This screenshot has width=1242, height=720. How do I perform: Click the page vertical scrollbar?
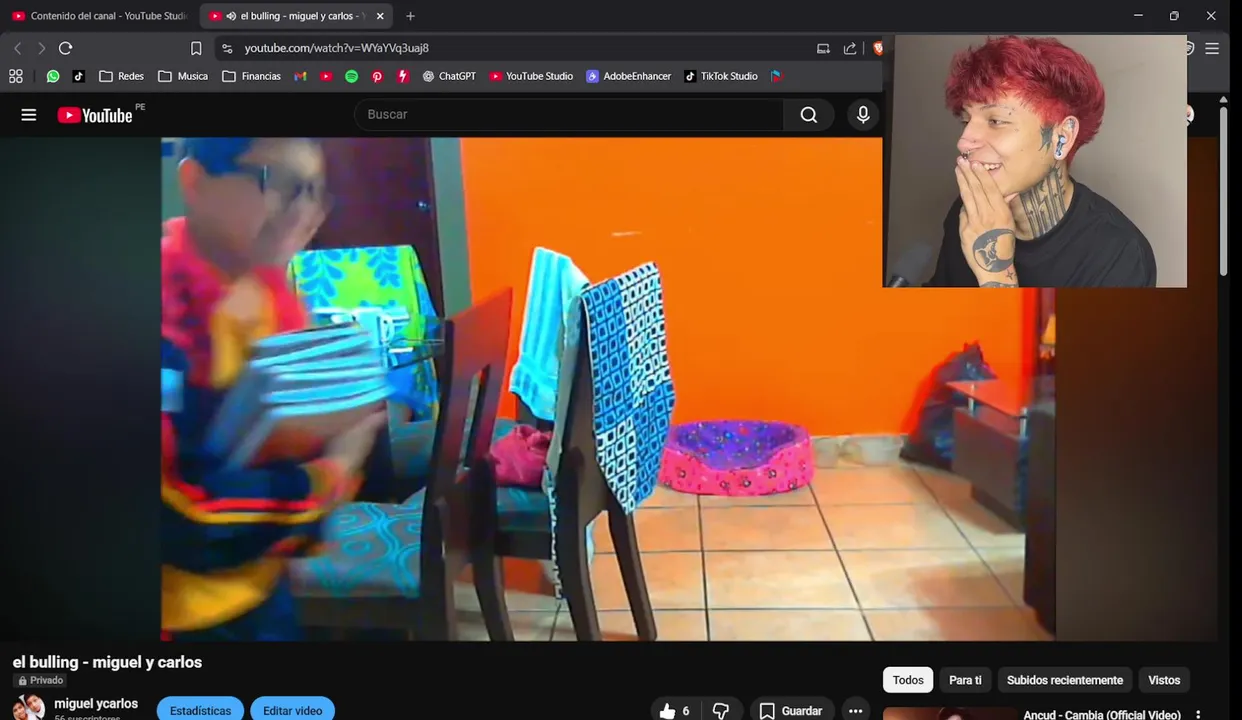click(x=1223, y=190)
